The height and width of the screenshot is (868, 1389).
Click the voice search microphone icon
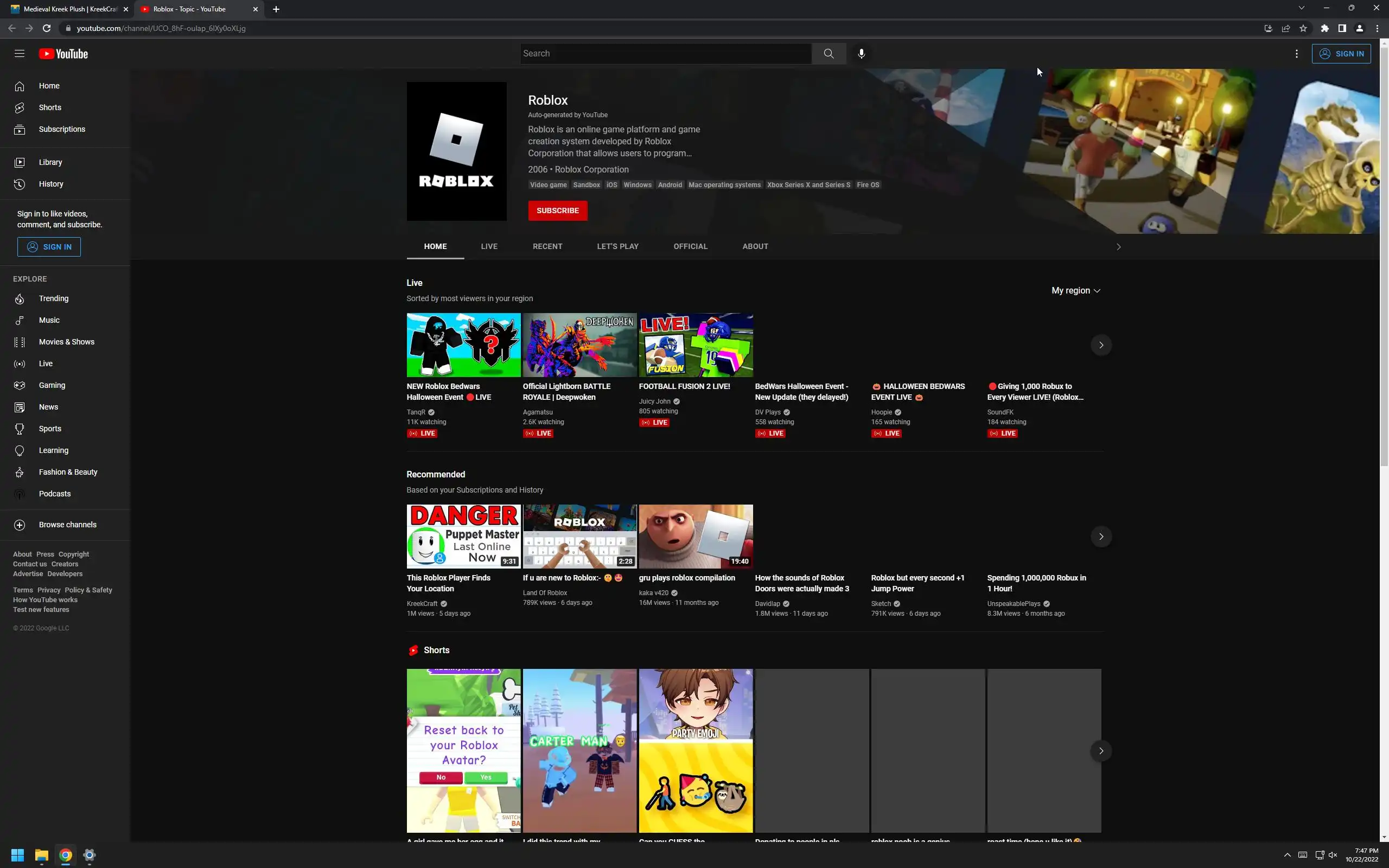[x=861, y=53]
